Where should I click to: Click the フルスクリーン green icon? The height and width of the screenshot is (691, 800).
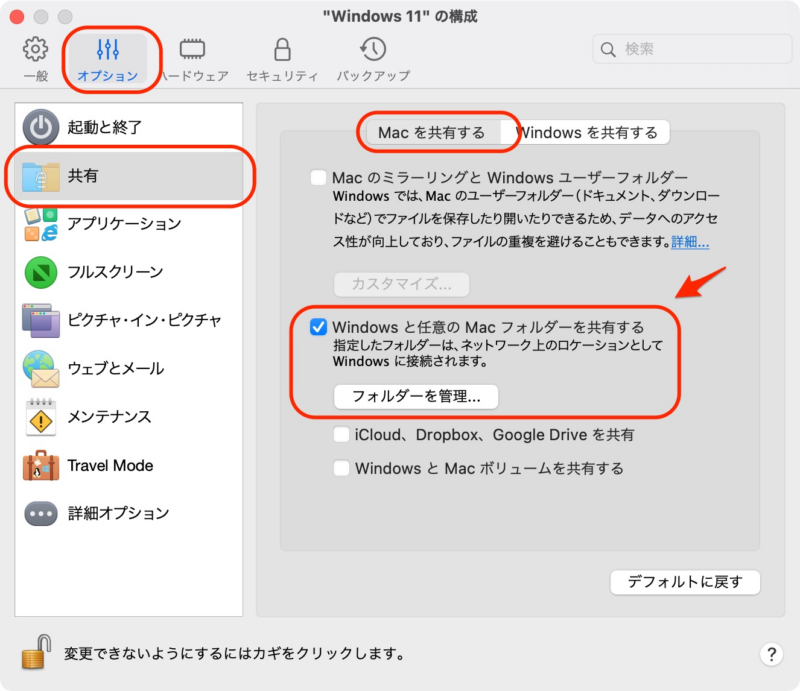[x=41, y=272]
